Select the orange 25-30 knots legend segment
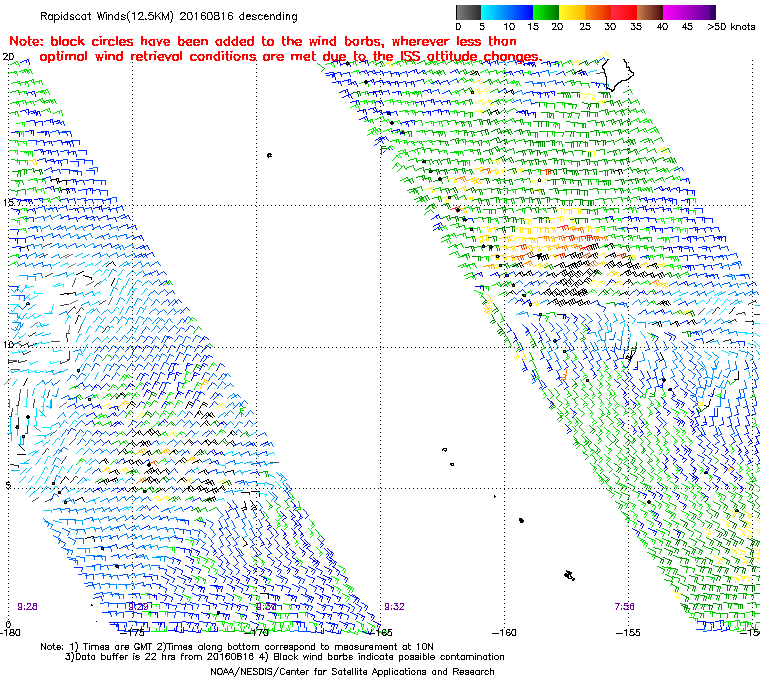Screen dimensions: 760x688 (x=598, y=12)
